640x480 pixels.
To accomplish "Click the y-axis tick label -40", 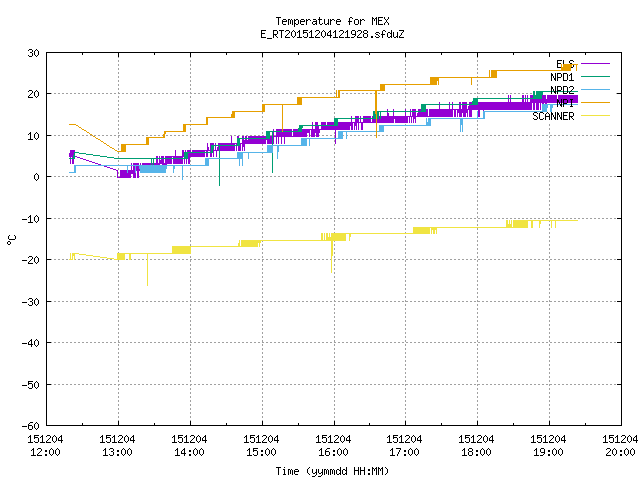I will click(31, 343).
